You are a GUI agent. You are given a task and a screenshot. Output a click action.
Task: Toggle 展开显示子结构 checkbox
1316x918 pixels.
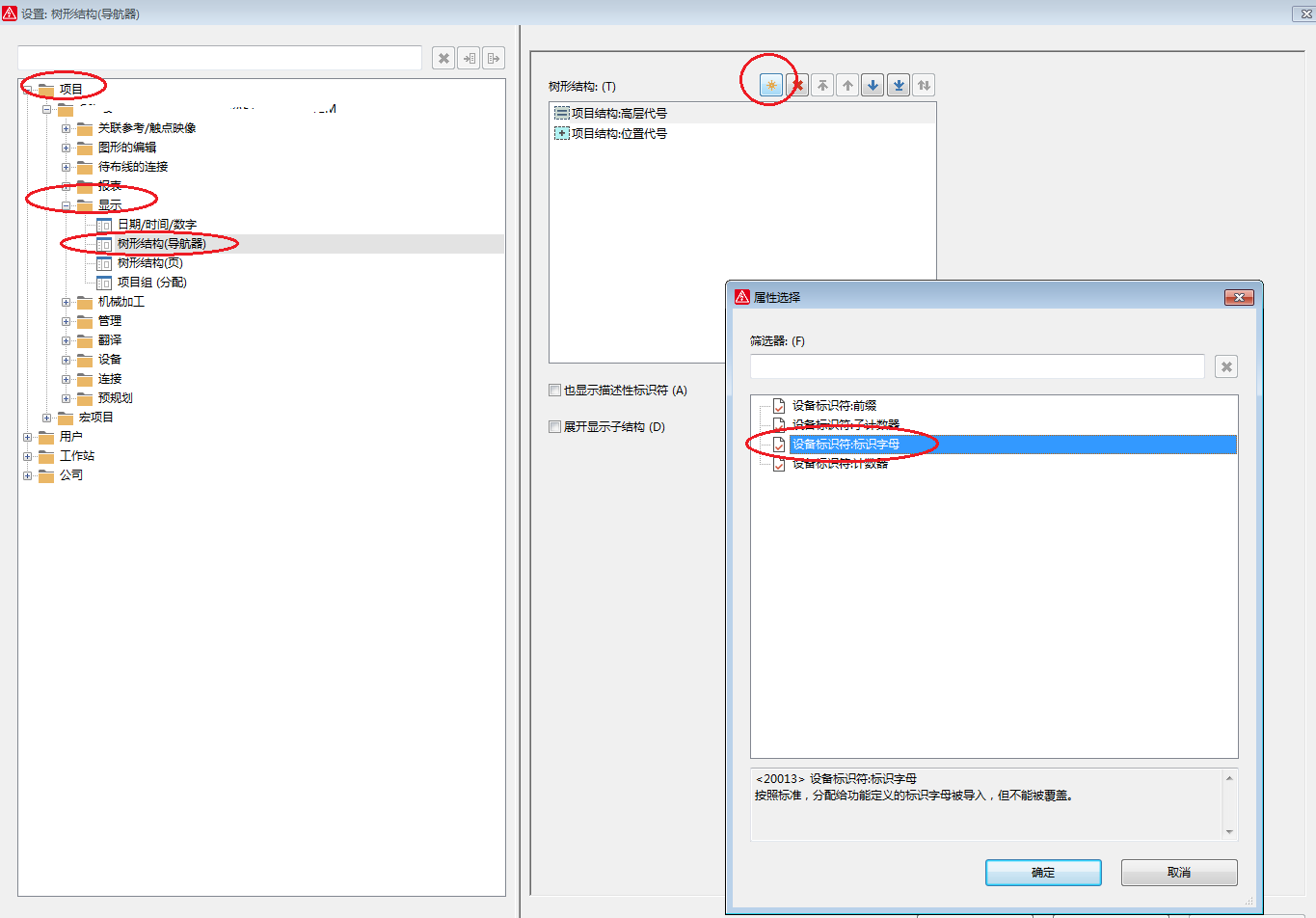coord(555,427)
